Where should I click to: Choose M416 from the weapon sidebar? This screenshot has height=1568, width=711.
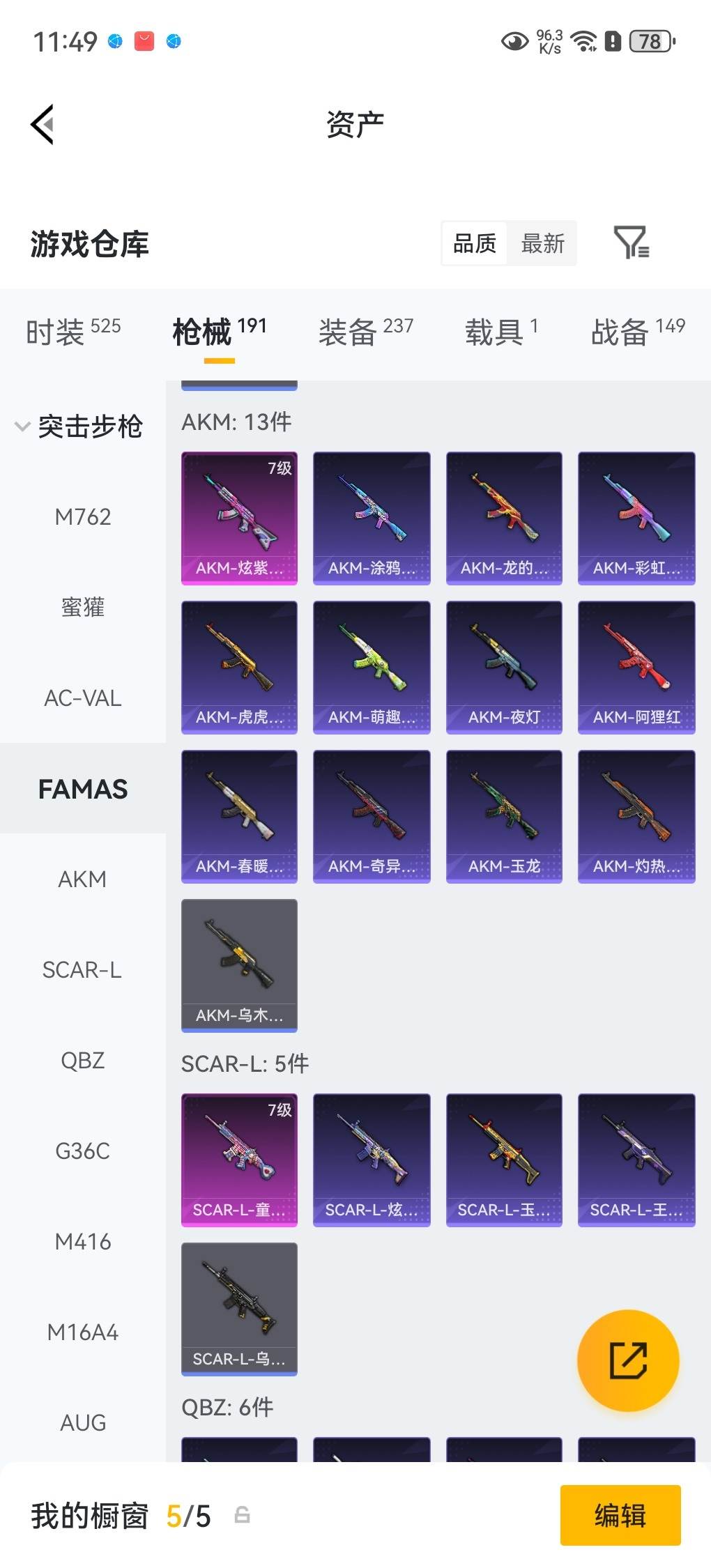(83, 1242)
